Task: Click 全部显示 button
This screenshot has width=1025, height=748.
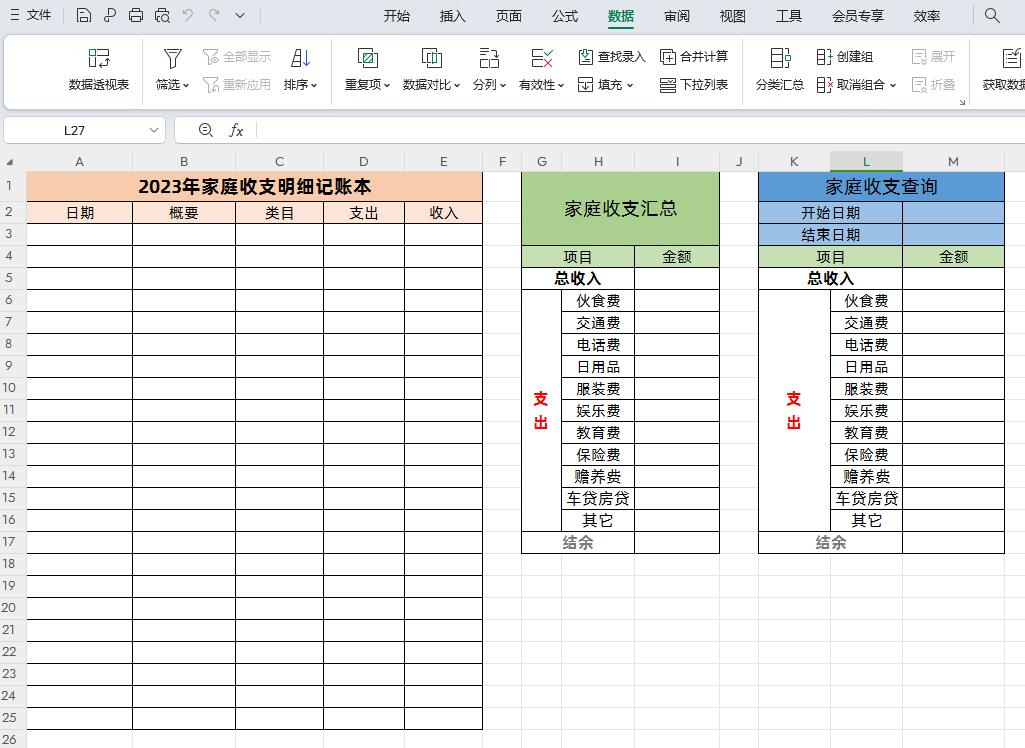Action: 237,57
